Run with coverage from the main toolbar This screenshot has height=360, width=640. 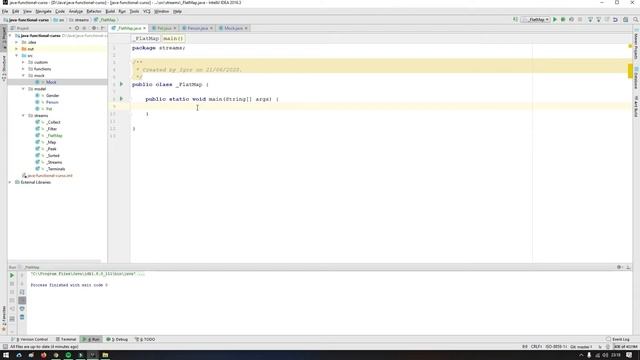pos(571,20)
